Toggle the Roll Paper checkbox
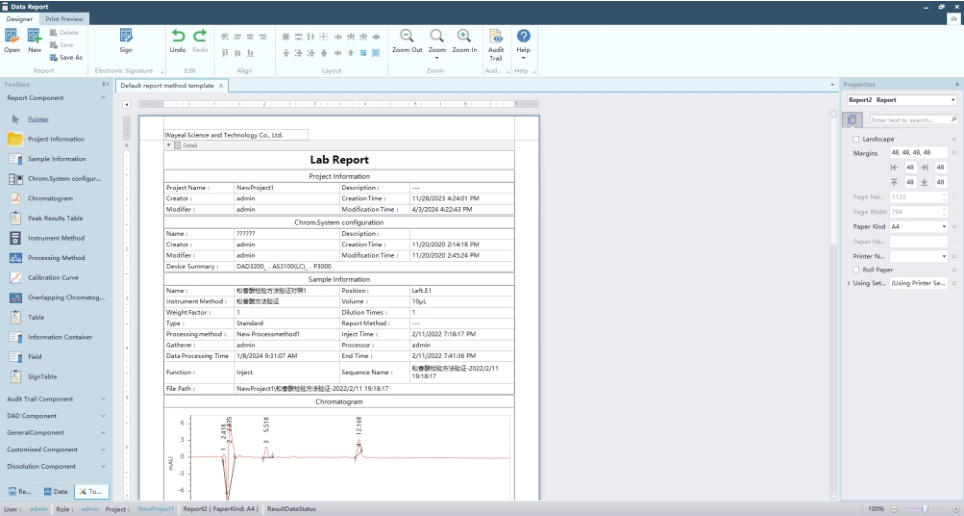964x516 pixels. click(856, 269)
